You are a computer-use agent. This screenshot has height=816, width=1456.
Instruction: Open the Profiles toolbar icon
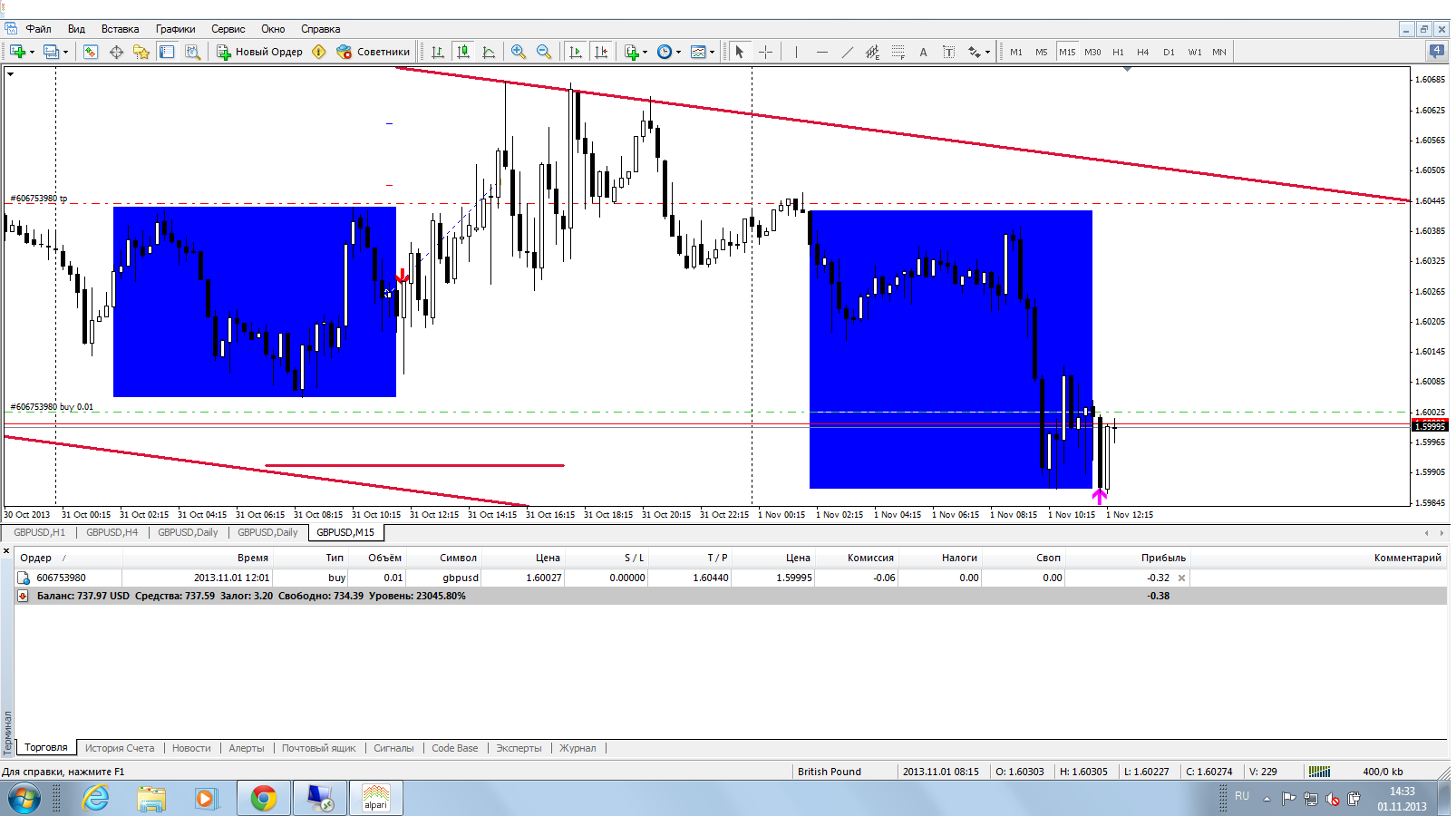[x=51, y=52]
